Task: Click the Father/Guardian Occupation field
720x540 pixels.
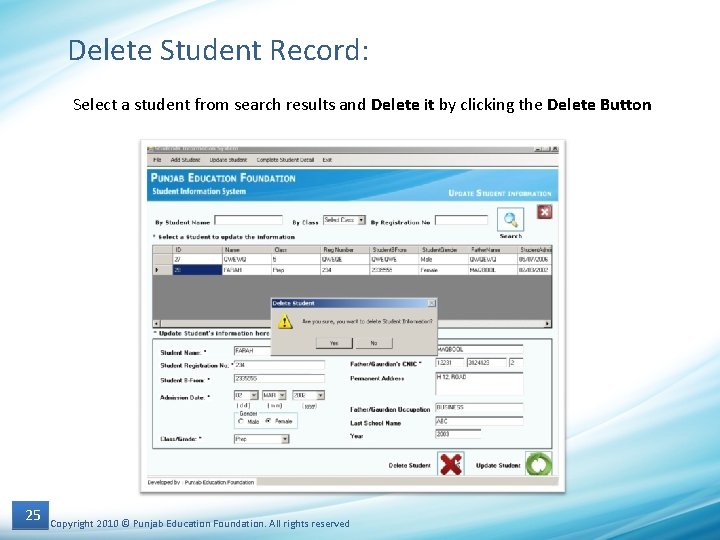Action: (x=479, y=408)
